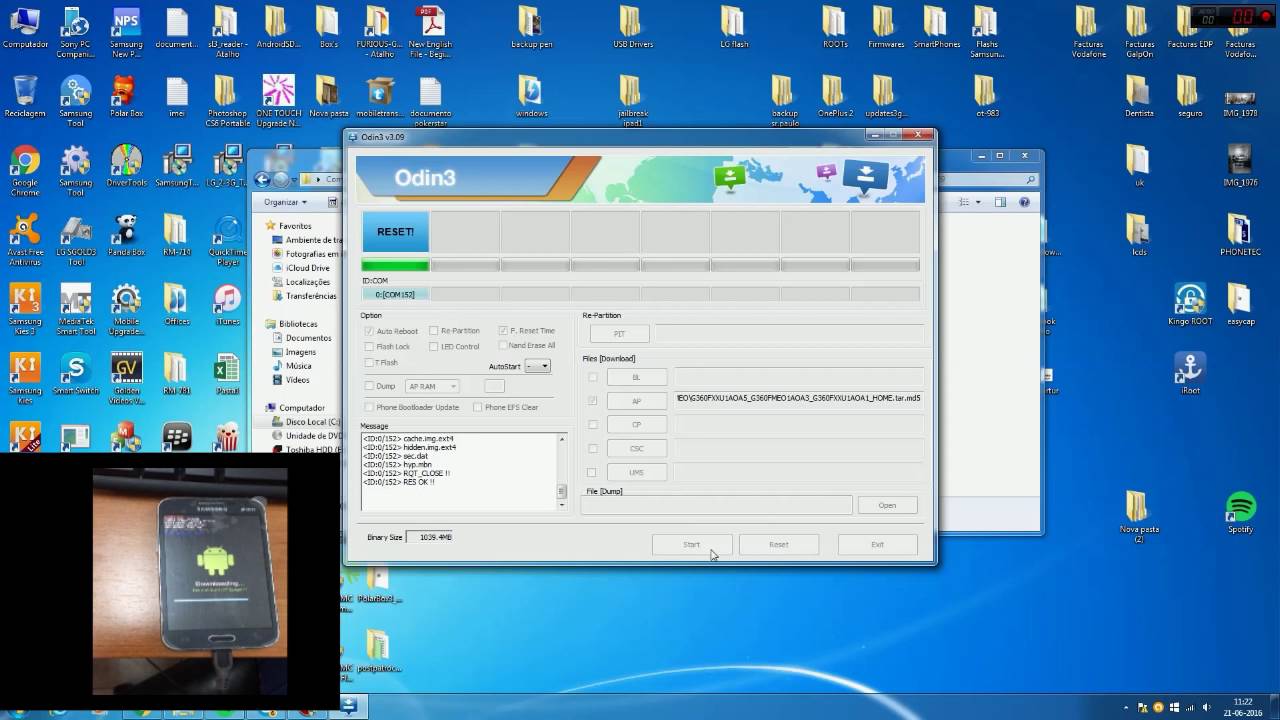
Task: Click the BL file button
Action: click(x=636, y=377)
